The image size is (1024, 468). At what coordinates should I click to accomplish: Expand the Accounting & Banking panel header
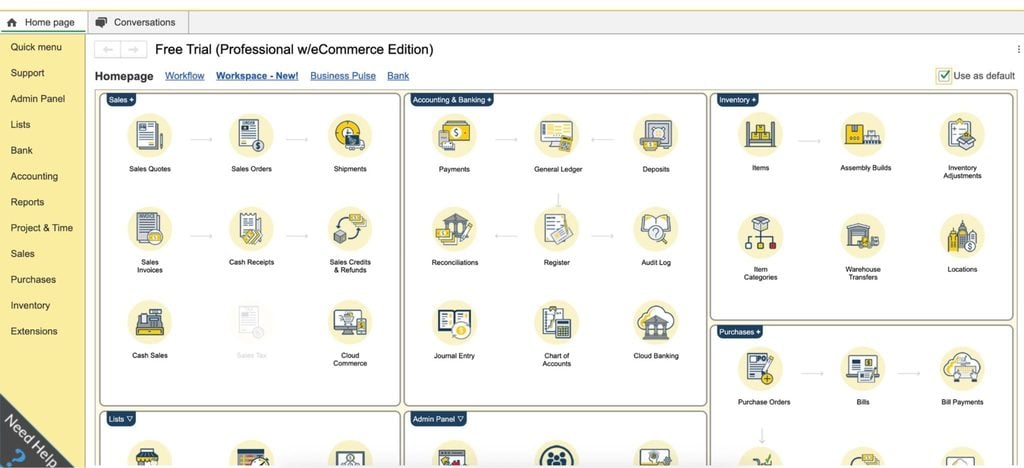click(x=452, y=100)
